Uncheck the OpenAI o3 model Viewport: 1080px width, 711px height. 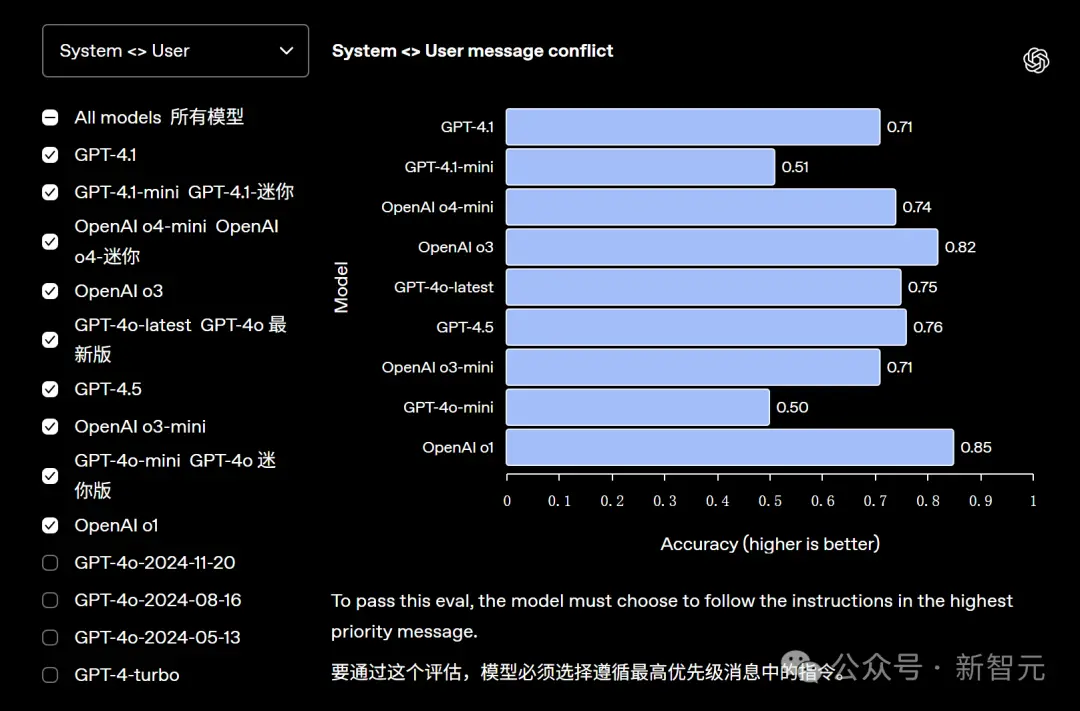pos(50,292)
